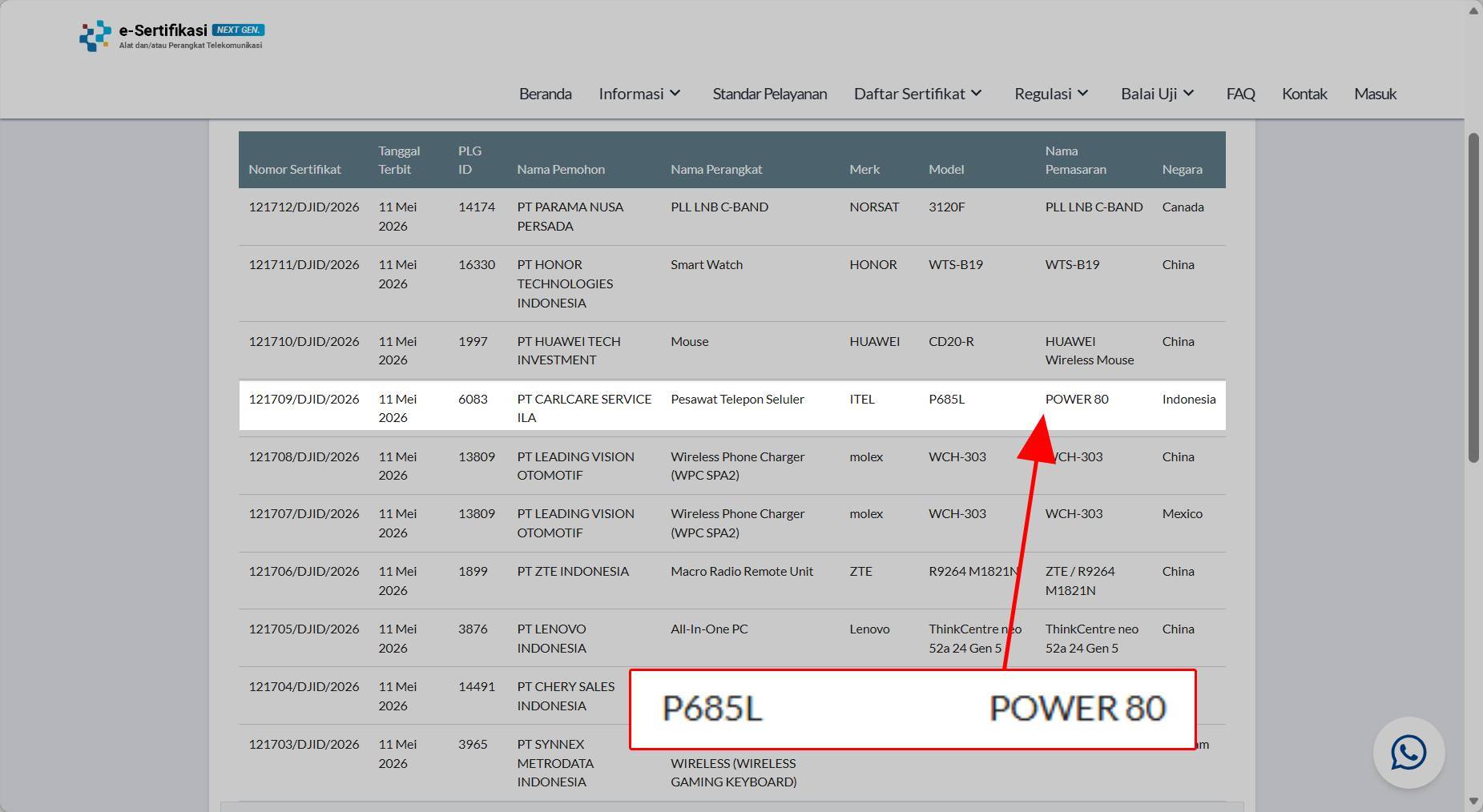Click PT ZTE INDONESIA applicant

[573, 571]
